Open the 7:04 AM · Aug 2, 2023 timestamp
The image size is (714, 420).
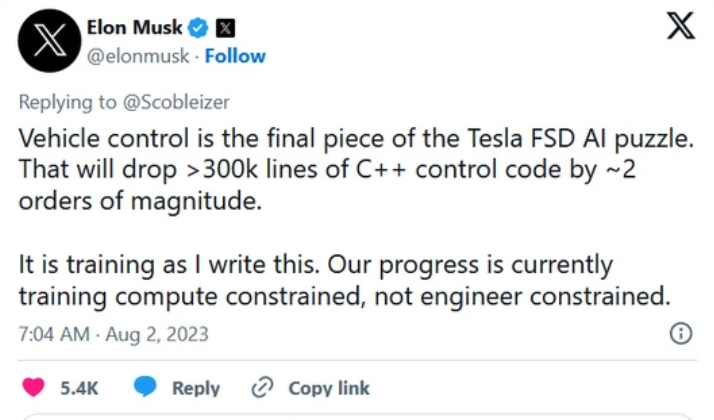point(113,334)
